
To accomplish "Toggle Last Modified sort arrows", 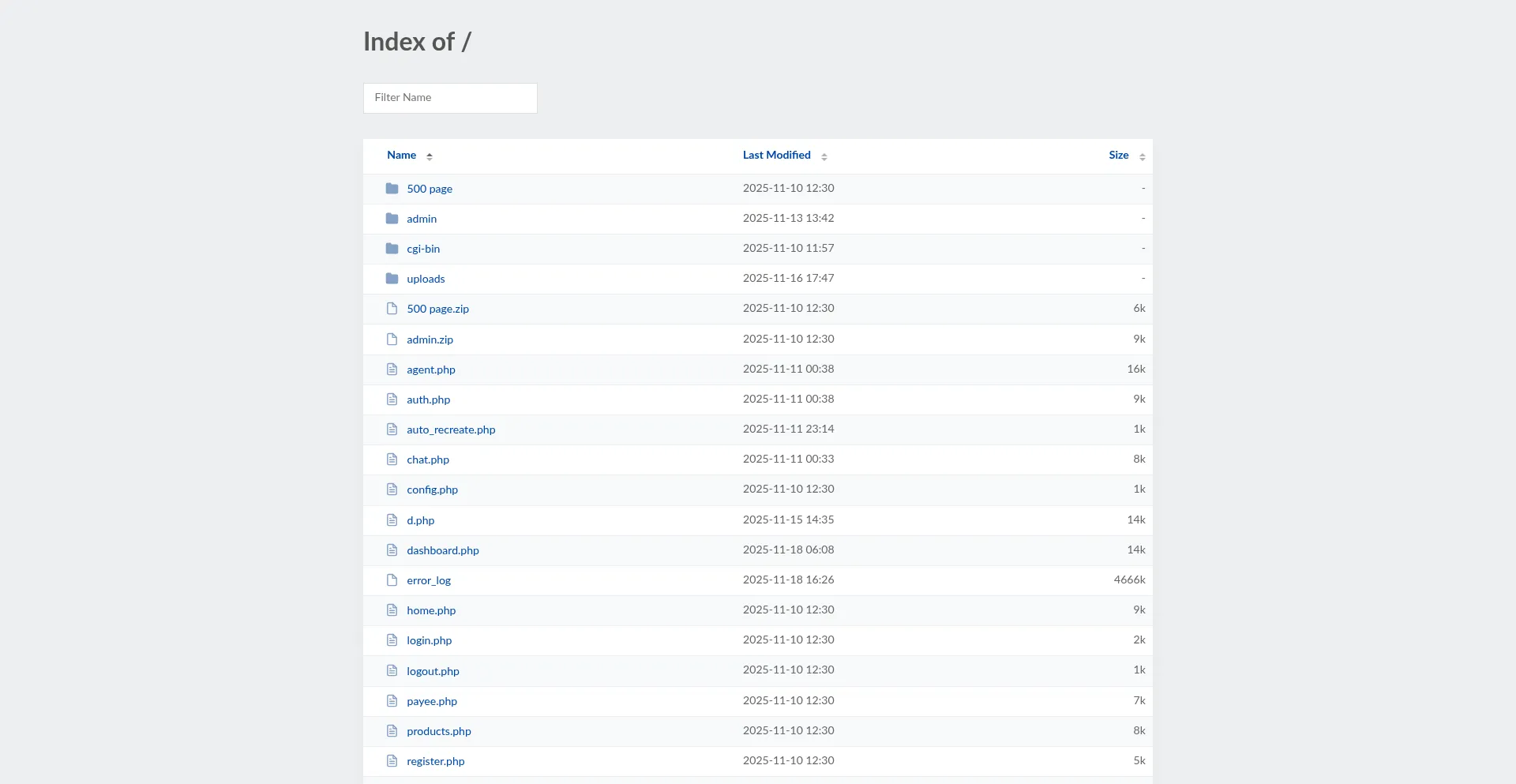I will tap(824, 156).
